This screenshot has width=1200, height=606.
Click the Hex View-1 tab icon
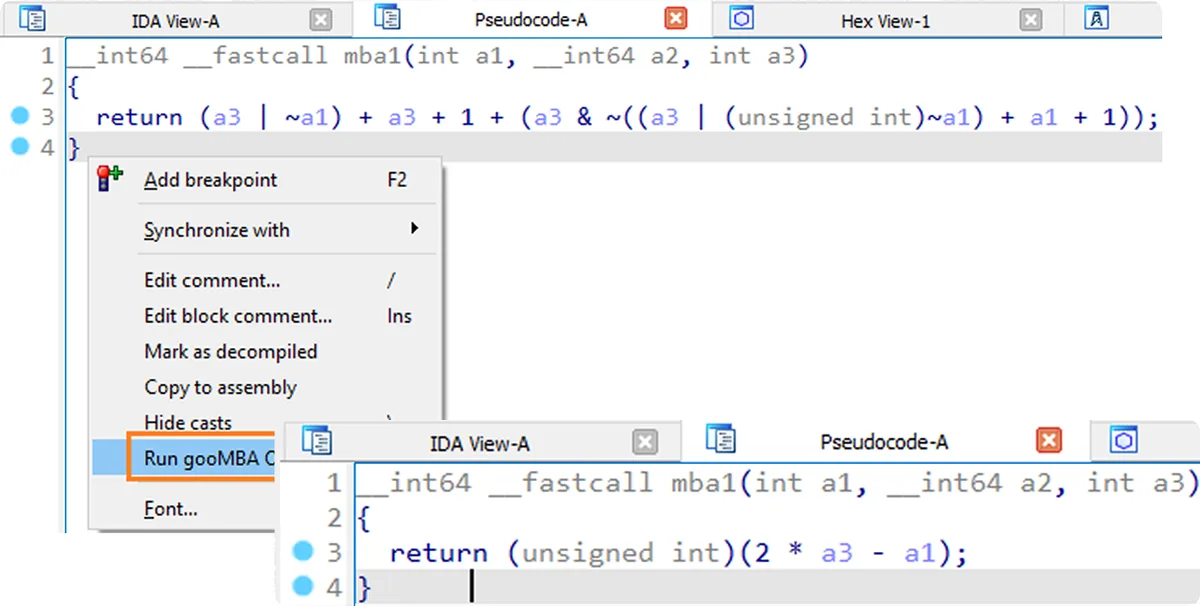point(741,17)
